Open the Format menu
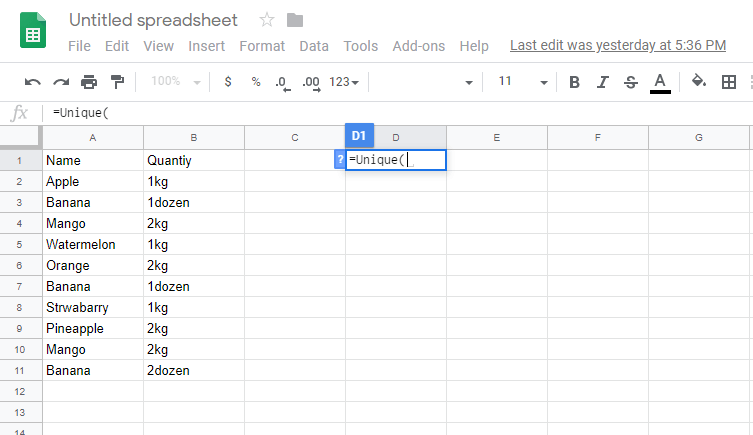753x435 pixels. tap(262, 46)
